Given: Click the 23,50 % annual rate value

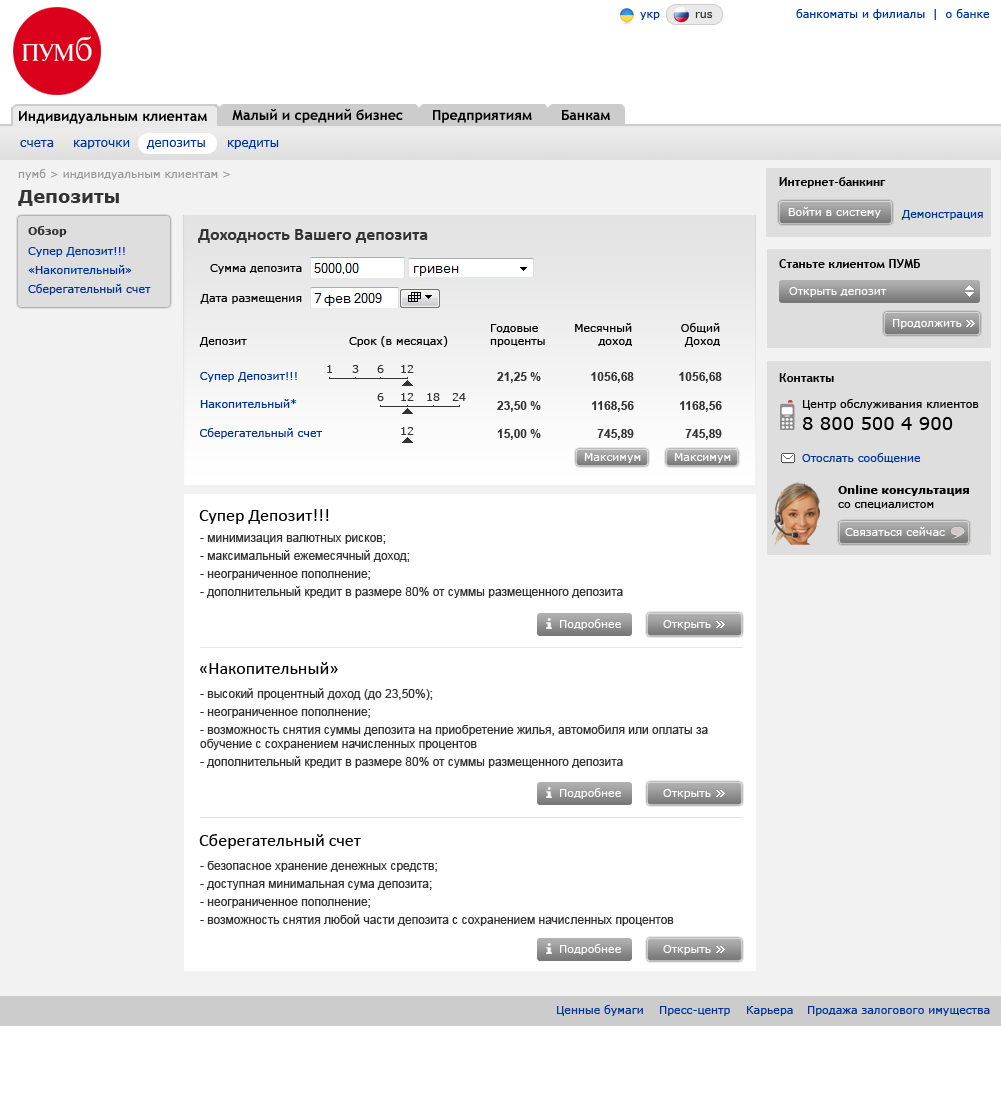Looking at the screenshot, I should 518,405.
